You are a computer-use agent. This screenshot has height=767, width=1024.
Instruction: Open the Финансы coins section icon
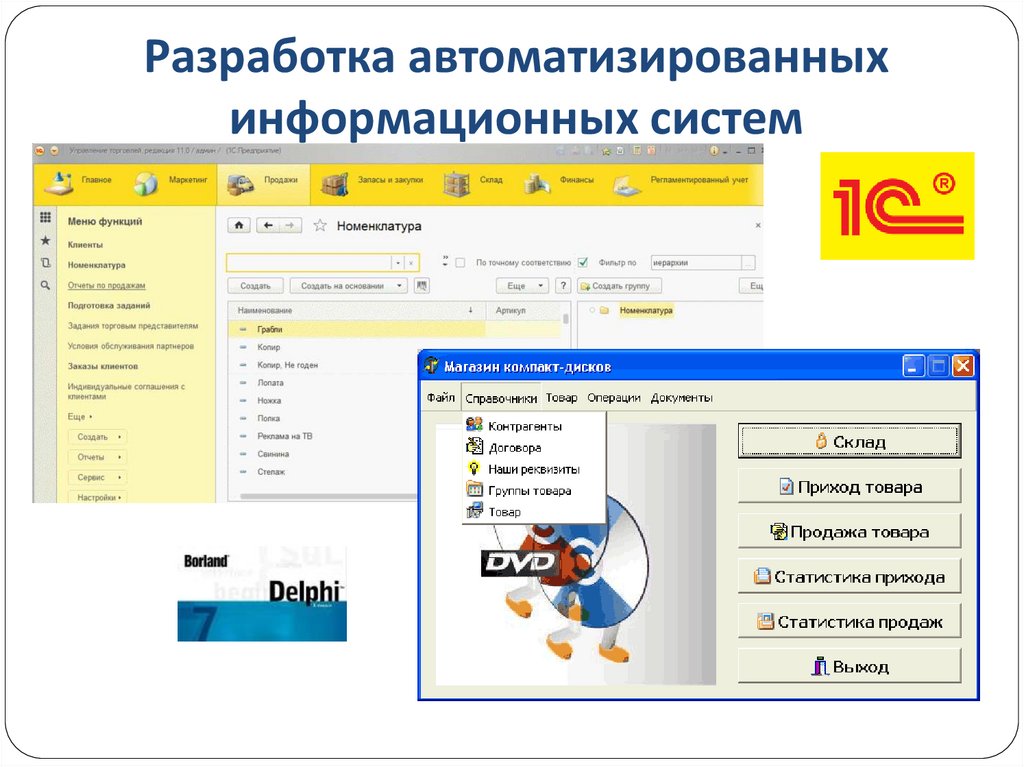(537, 184)
